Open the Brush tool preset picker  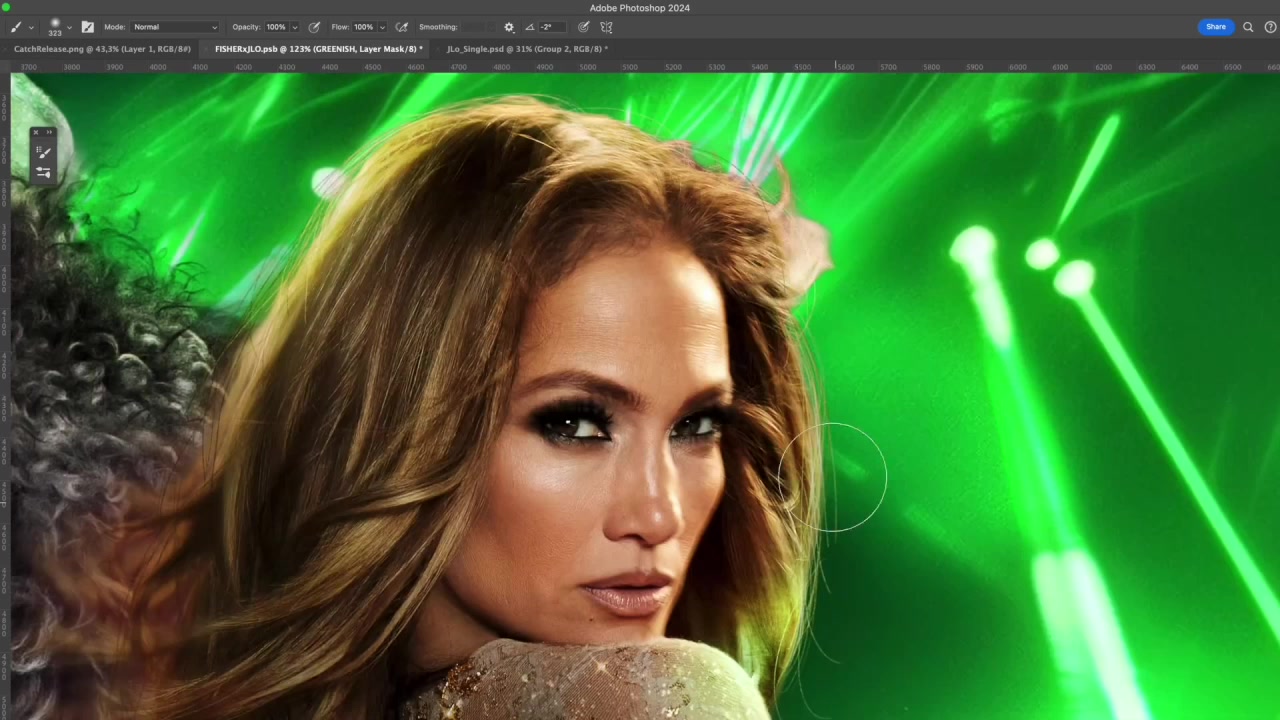tap(16, 27)
